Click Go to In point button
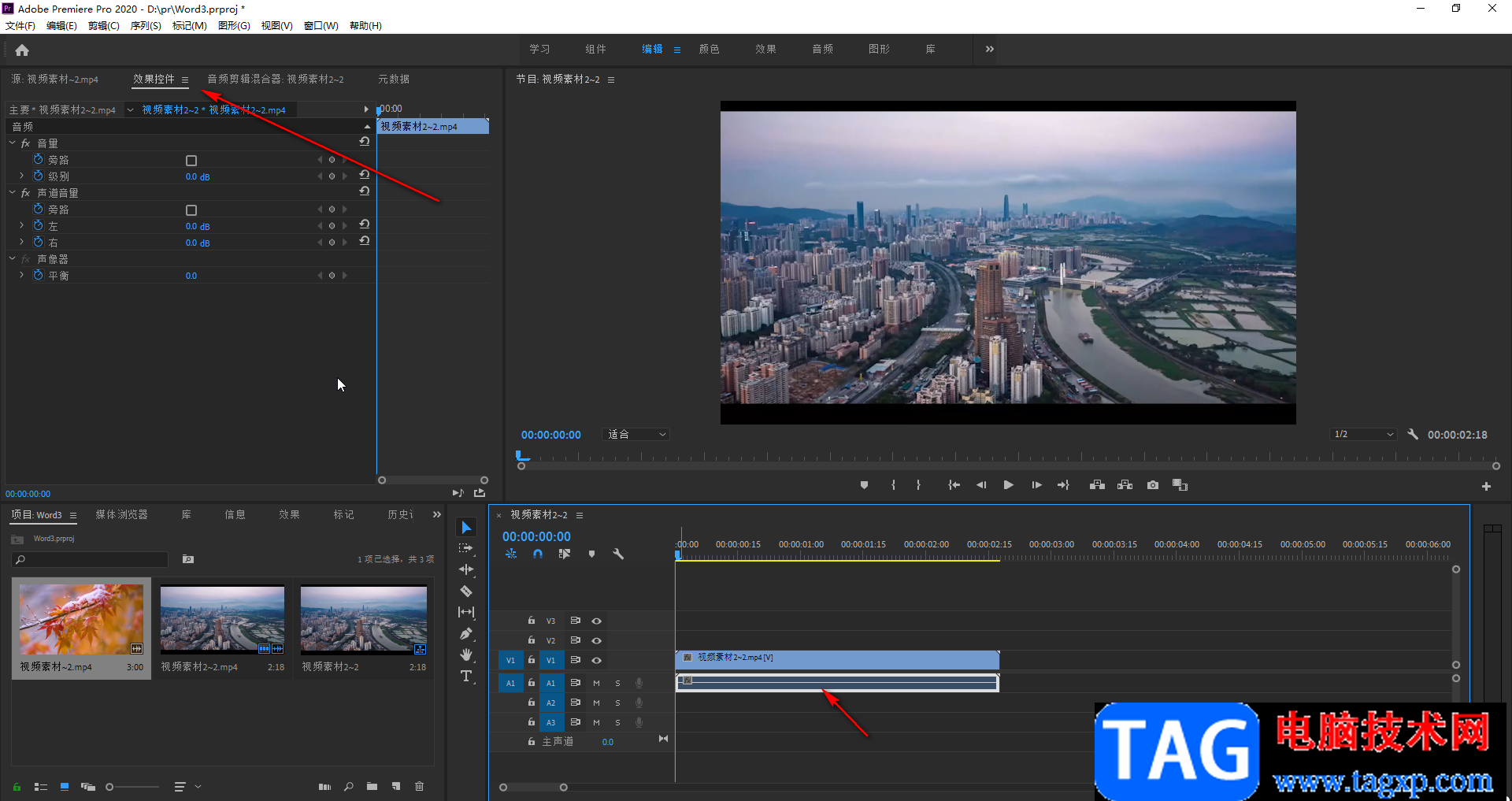Screen dimensions: 1512x801 pos(954,485)
